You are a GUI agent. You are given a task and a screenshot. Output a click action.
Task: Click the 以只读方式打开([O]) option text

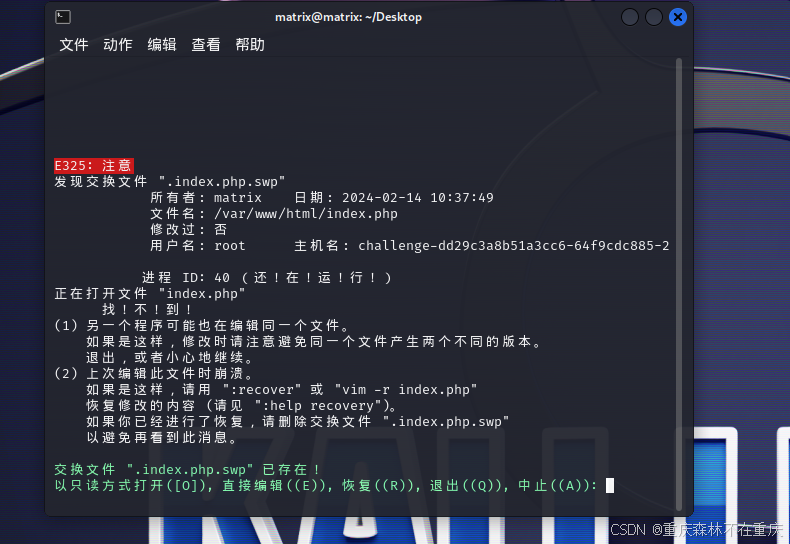pyautogui.click(x=129, y=486)
